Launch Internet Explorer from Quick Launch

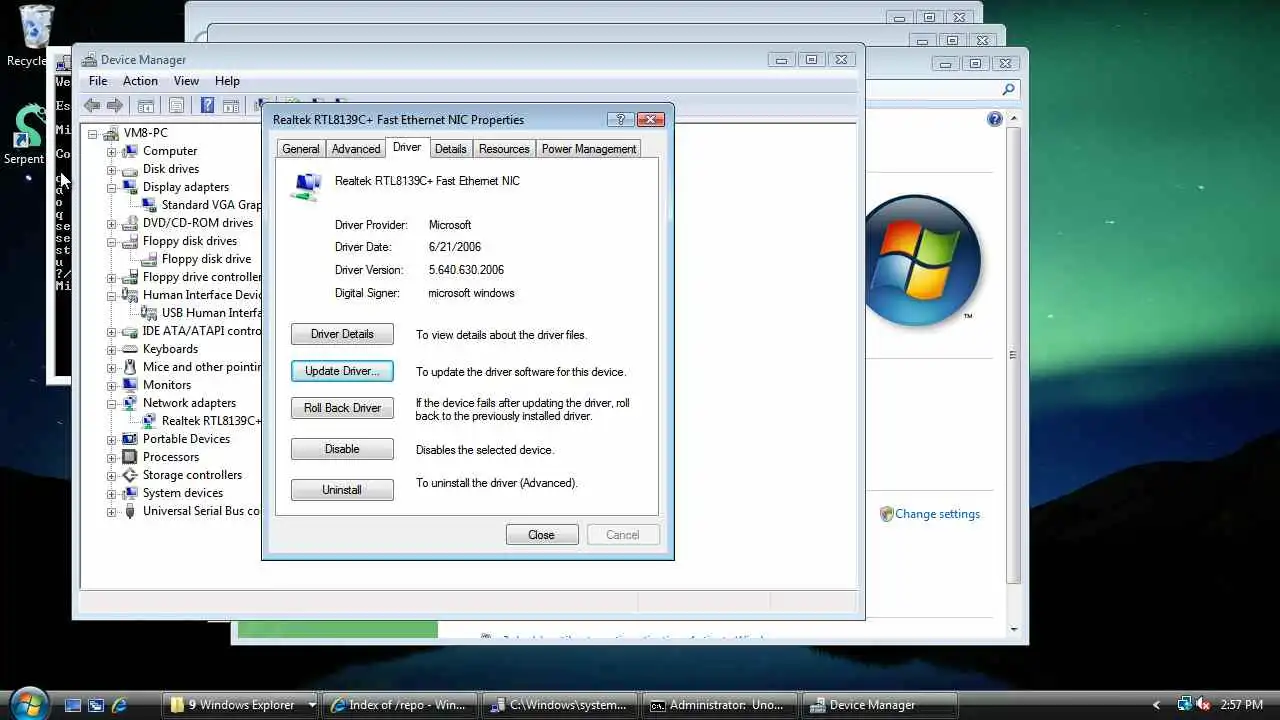[x=120, y=705]
